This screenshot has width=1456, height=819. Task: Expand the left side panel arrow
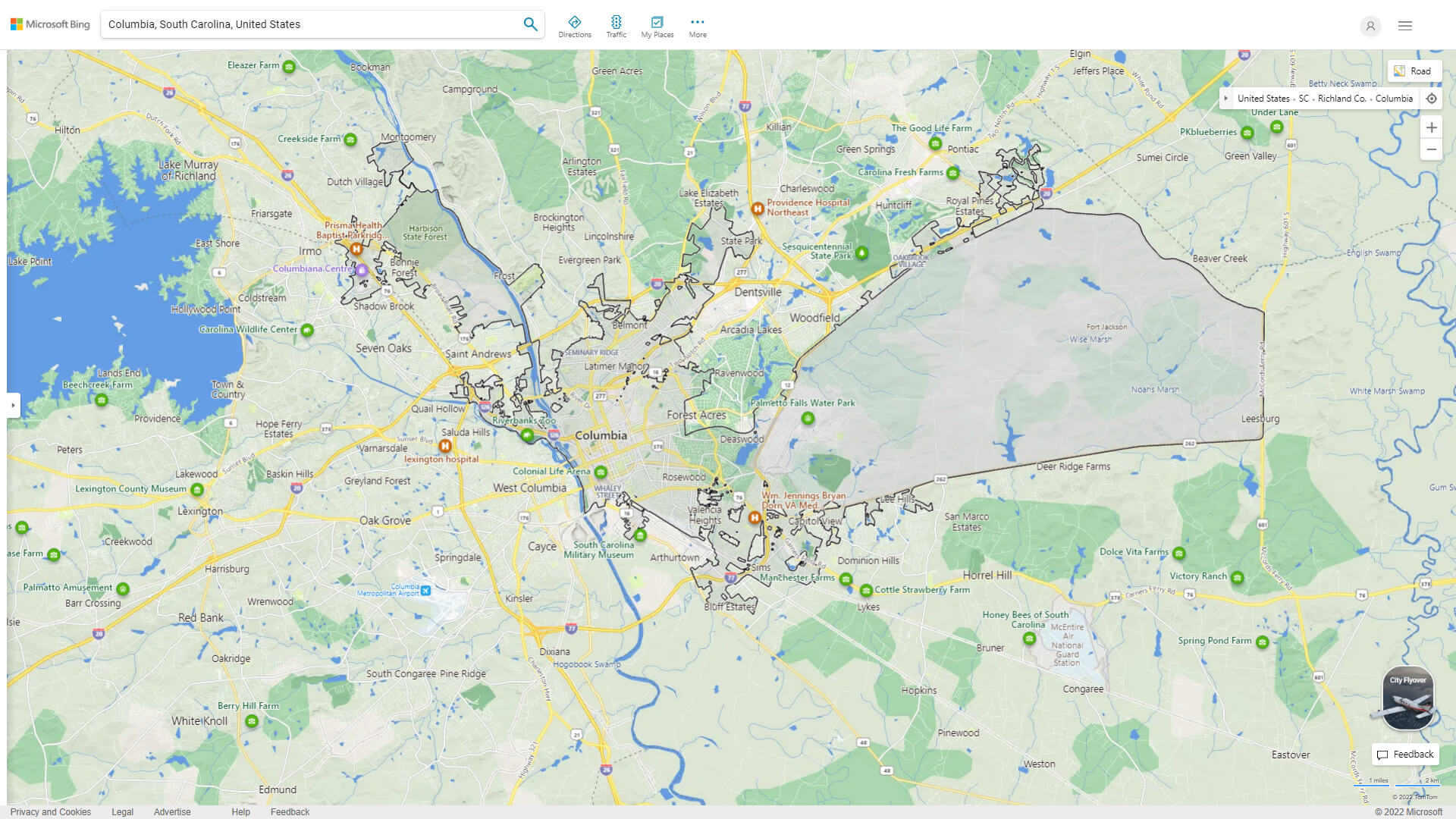[x=14, y=406]
